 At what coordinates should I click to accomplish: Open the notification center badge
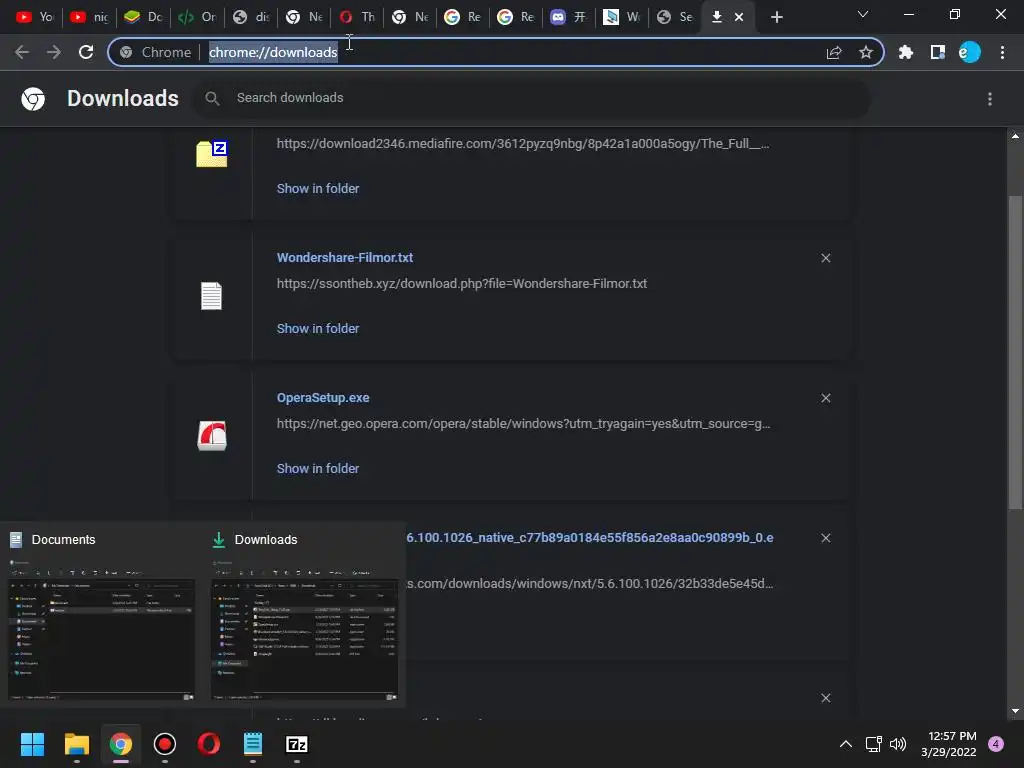pos(996,744)
